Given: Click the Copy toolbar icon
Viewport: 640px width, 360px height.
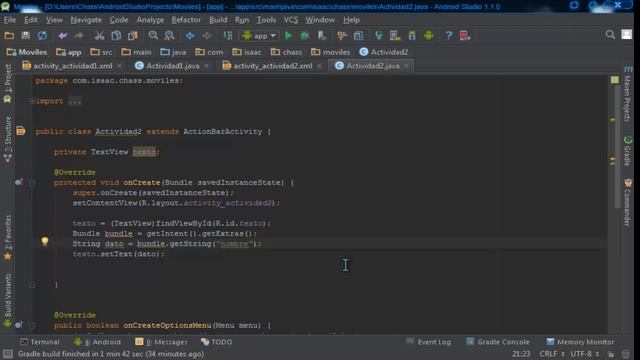Looking at the screenshot, I should tap(116, 36).
